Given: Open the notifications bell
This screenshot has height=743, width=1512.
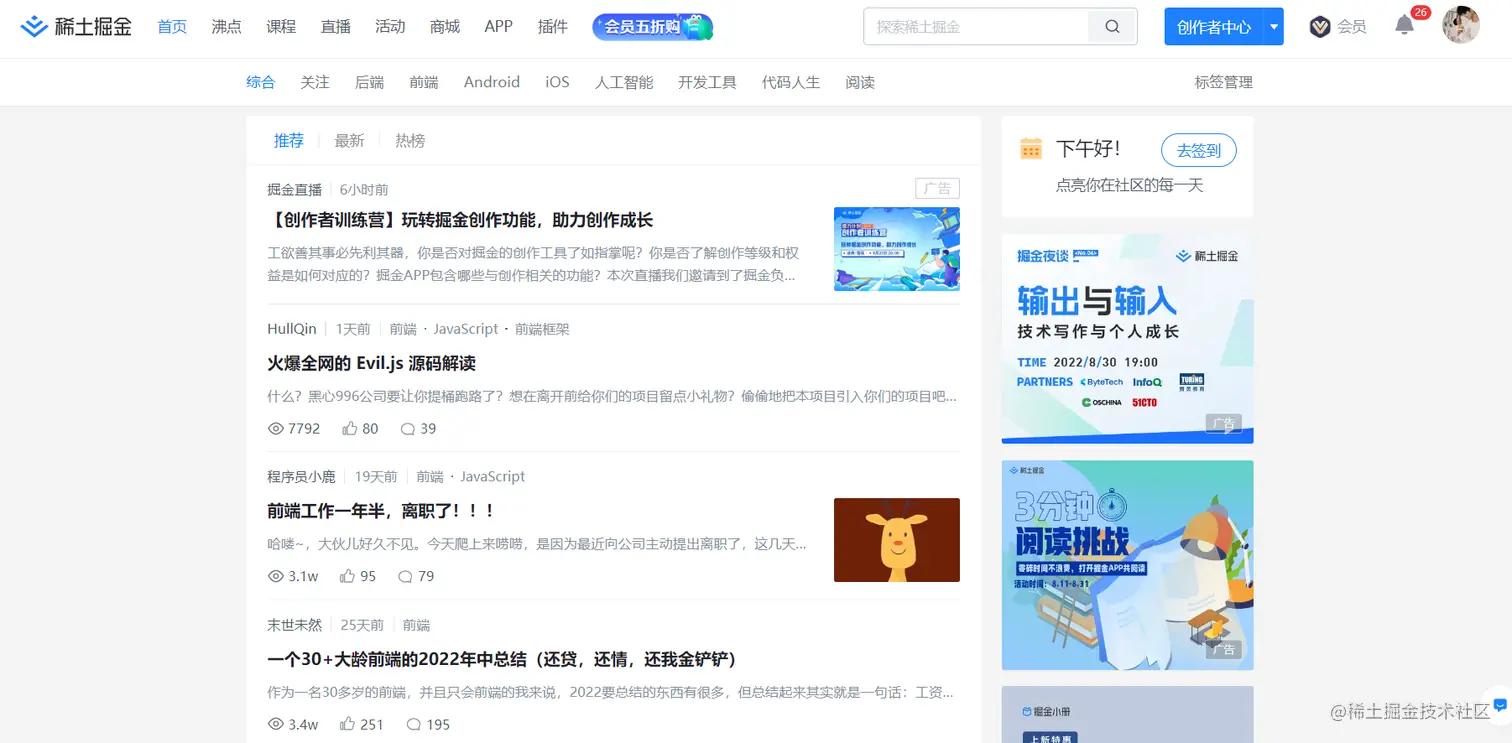Looking at the screenshot, I should pos(1404,27).
